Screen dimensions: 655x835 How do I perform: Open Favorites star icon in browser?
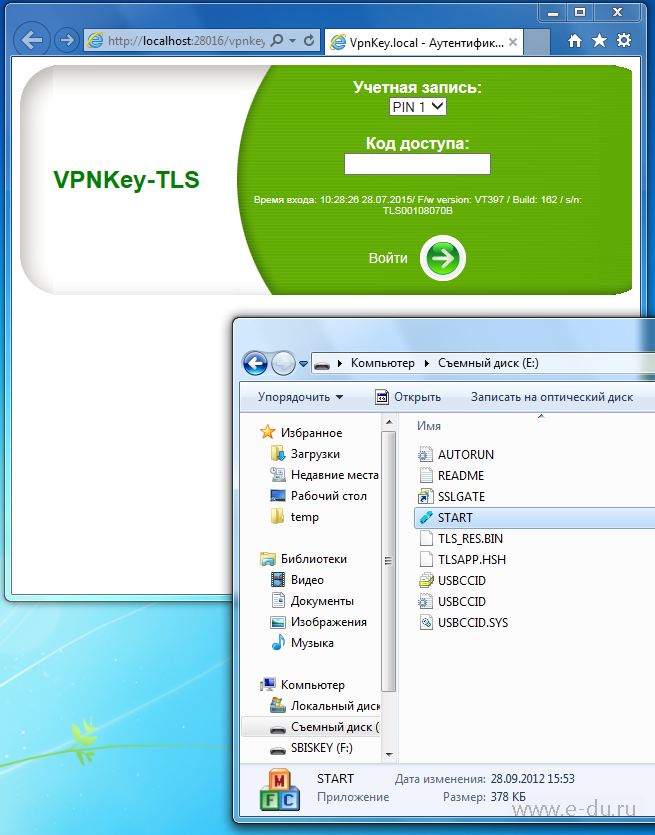tap(600, 40)
